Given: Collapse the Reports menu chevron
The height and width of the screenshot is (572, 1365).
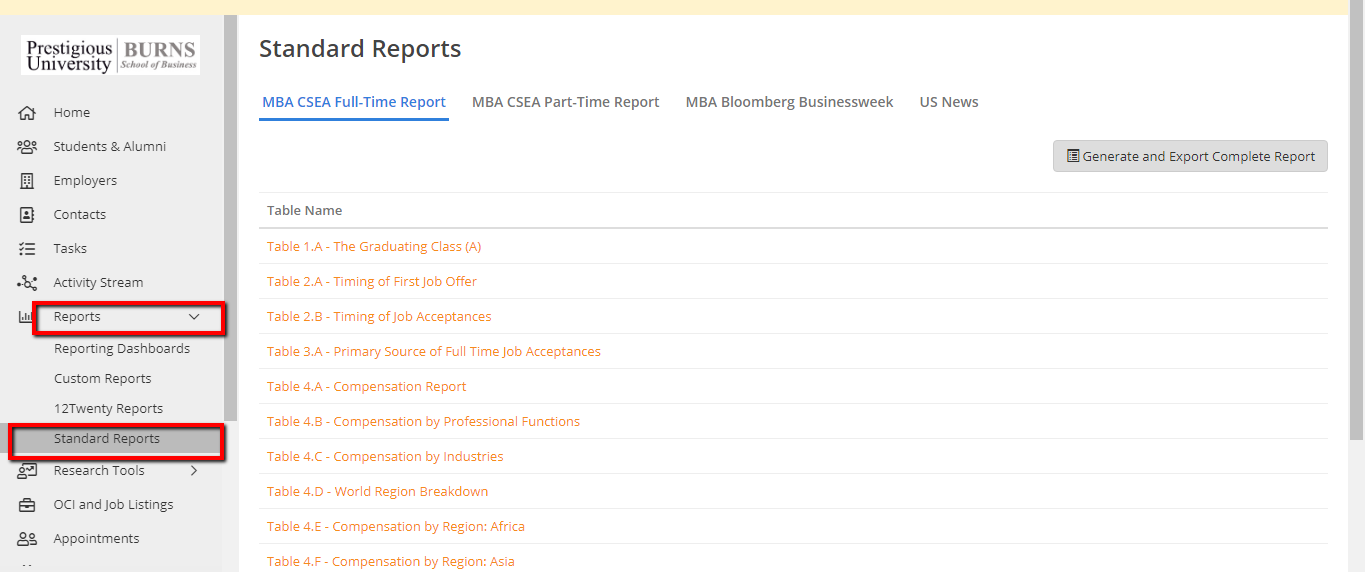Looking at the screenshot, I should coord(194,317).
